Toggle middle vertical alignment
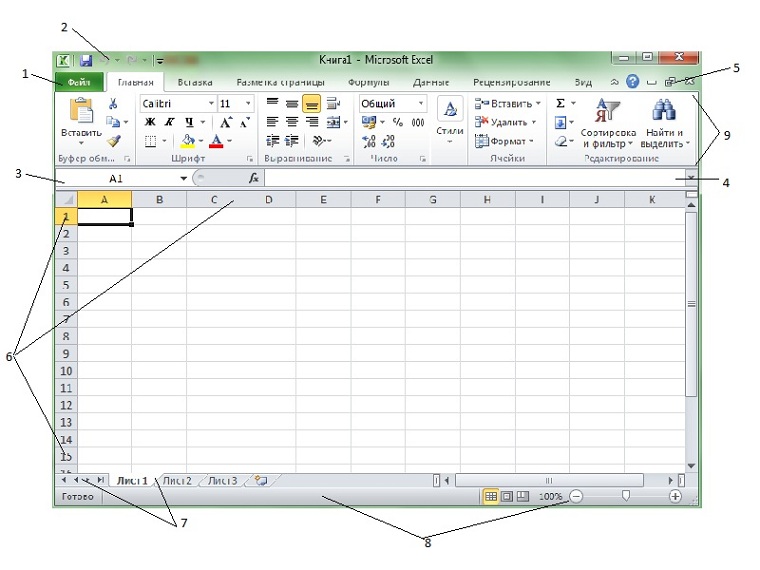760x570 pixels. 292,103
